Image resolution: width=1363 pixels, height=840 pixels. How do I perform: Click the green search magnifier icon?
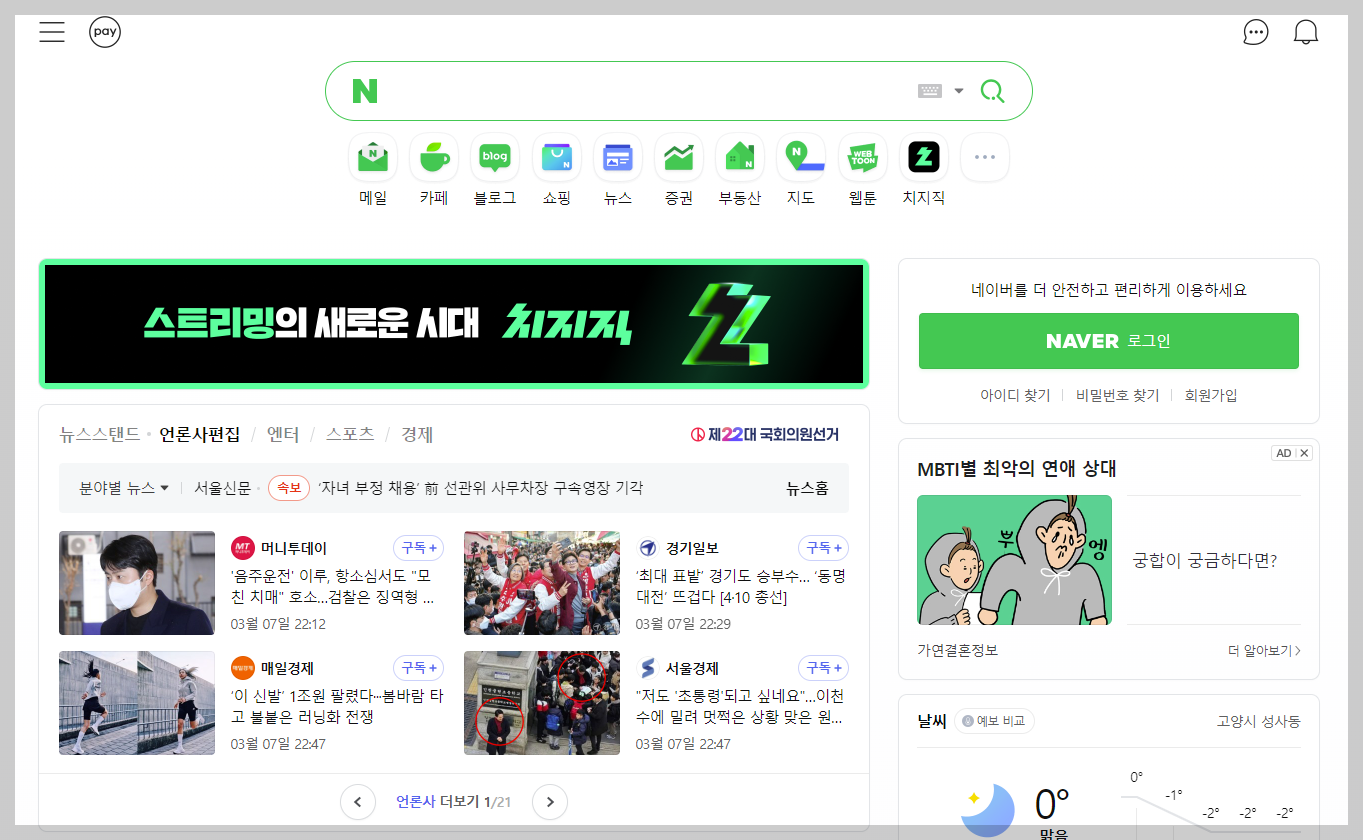992,91
